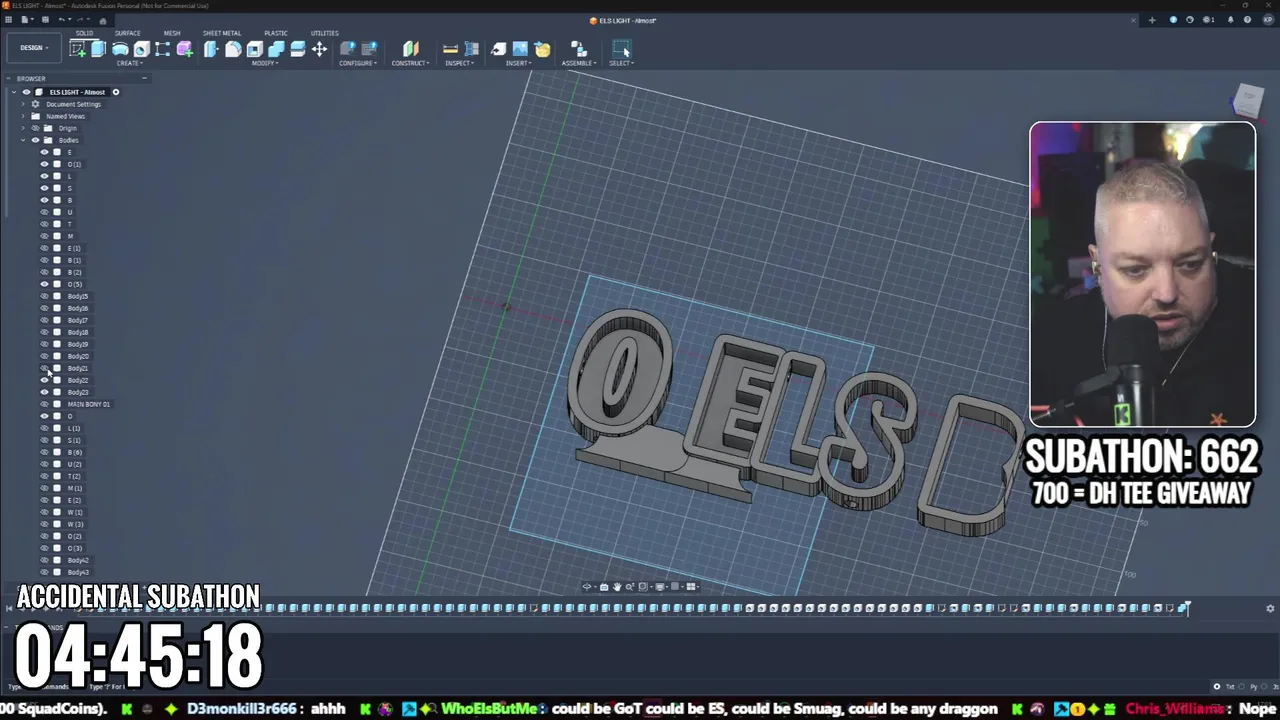This screenshot has height=720, width=1280.
Task: Open the SELECT menu
Action: tap(621, 63)
